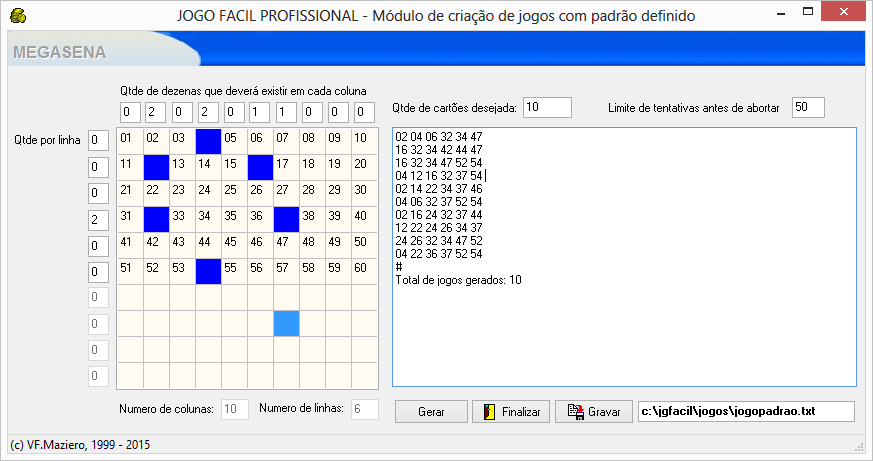Click the column quantity field above number 09
This screenshot has width=873, height=461.
point(338,112)
